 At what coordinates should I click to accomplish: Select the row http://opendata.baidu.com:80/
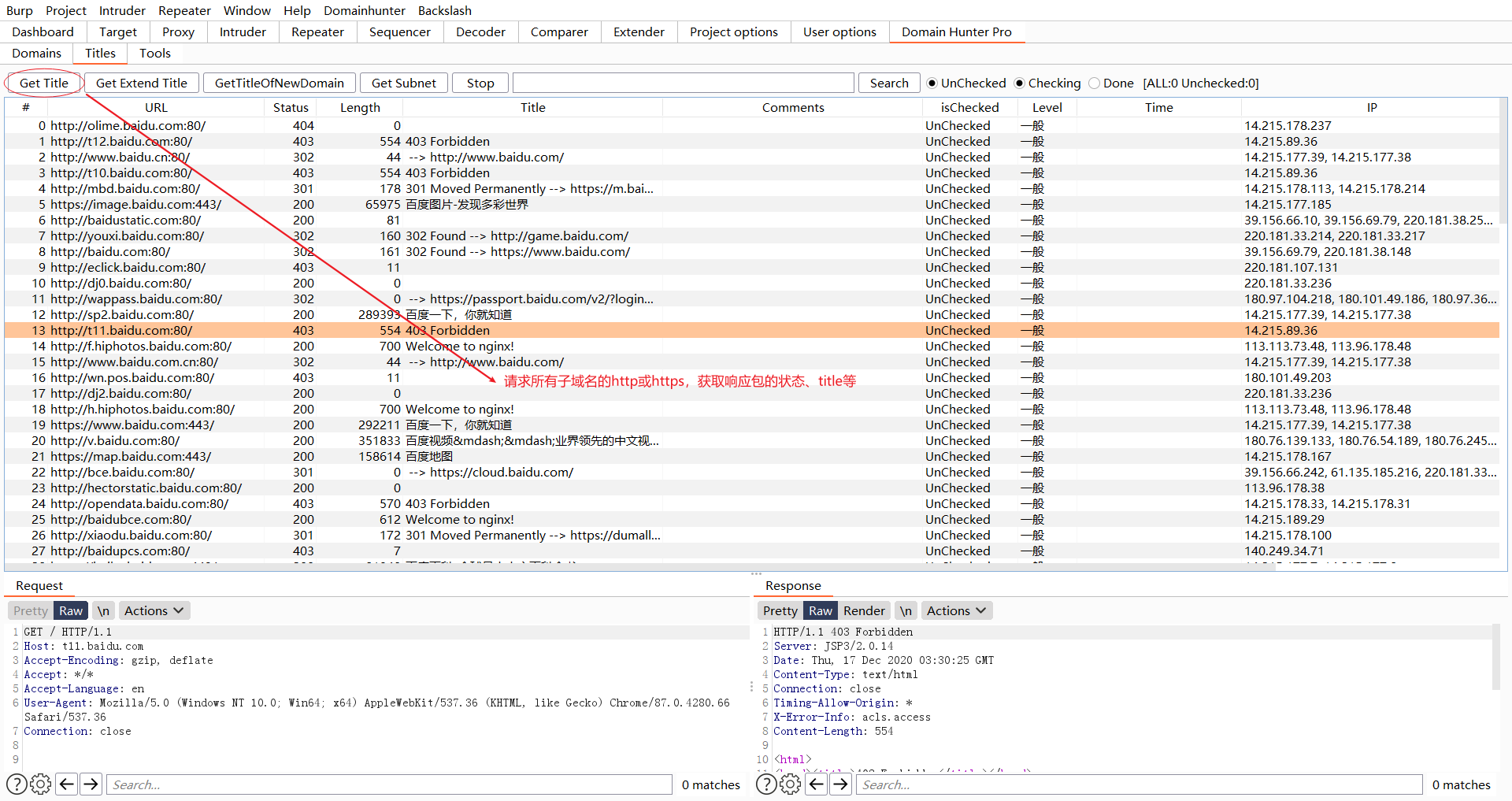pyautogui.click(x=752, y=503)
